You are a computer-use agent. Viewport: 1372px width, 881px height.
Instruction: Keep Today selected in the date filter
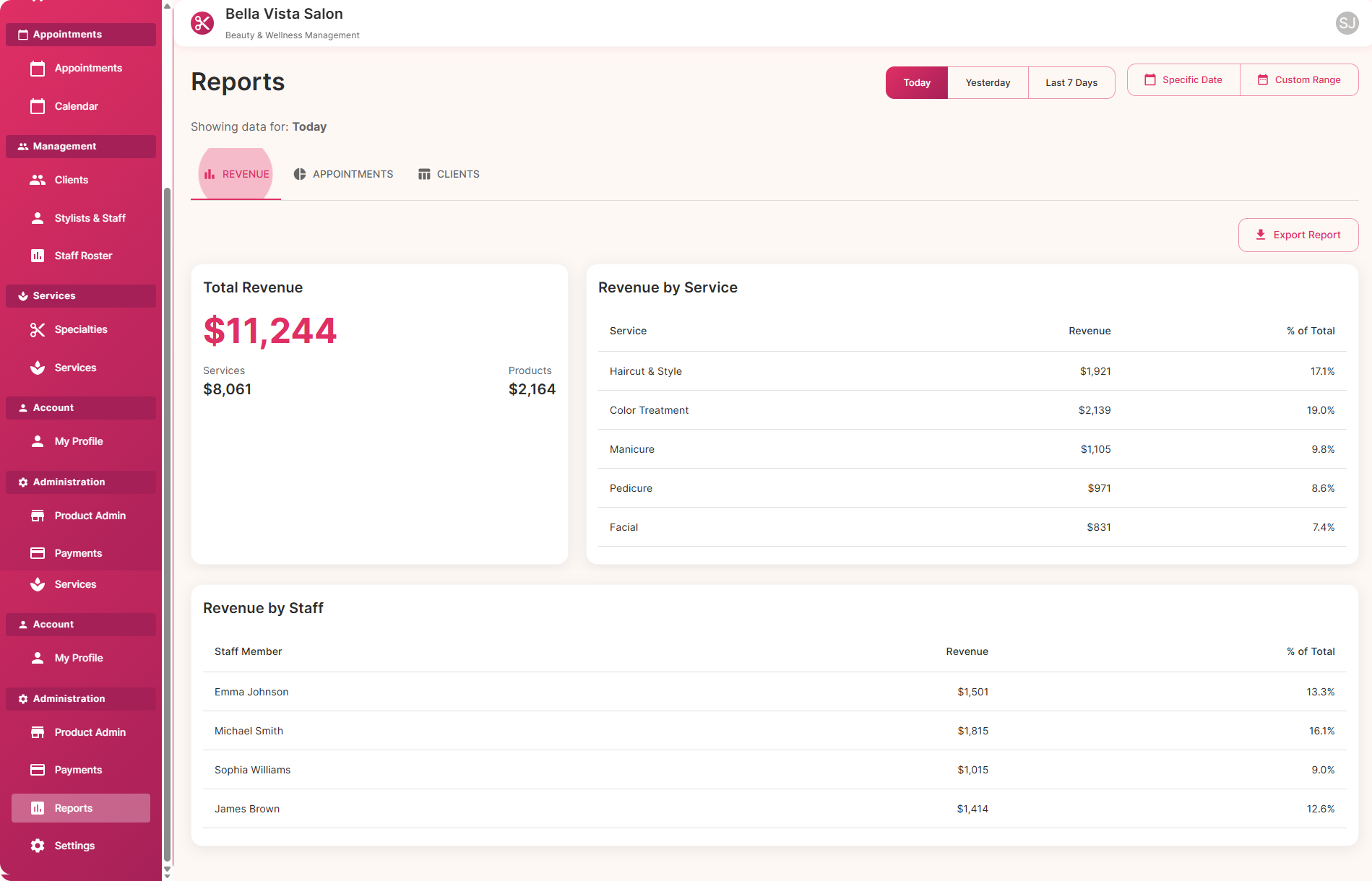tap(916, 82)
